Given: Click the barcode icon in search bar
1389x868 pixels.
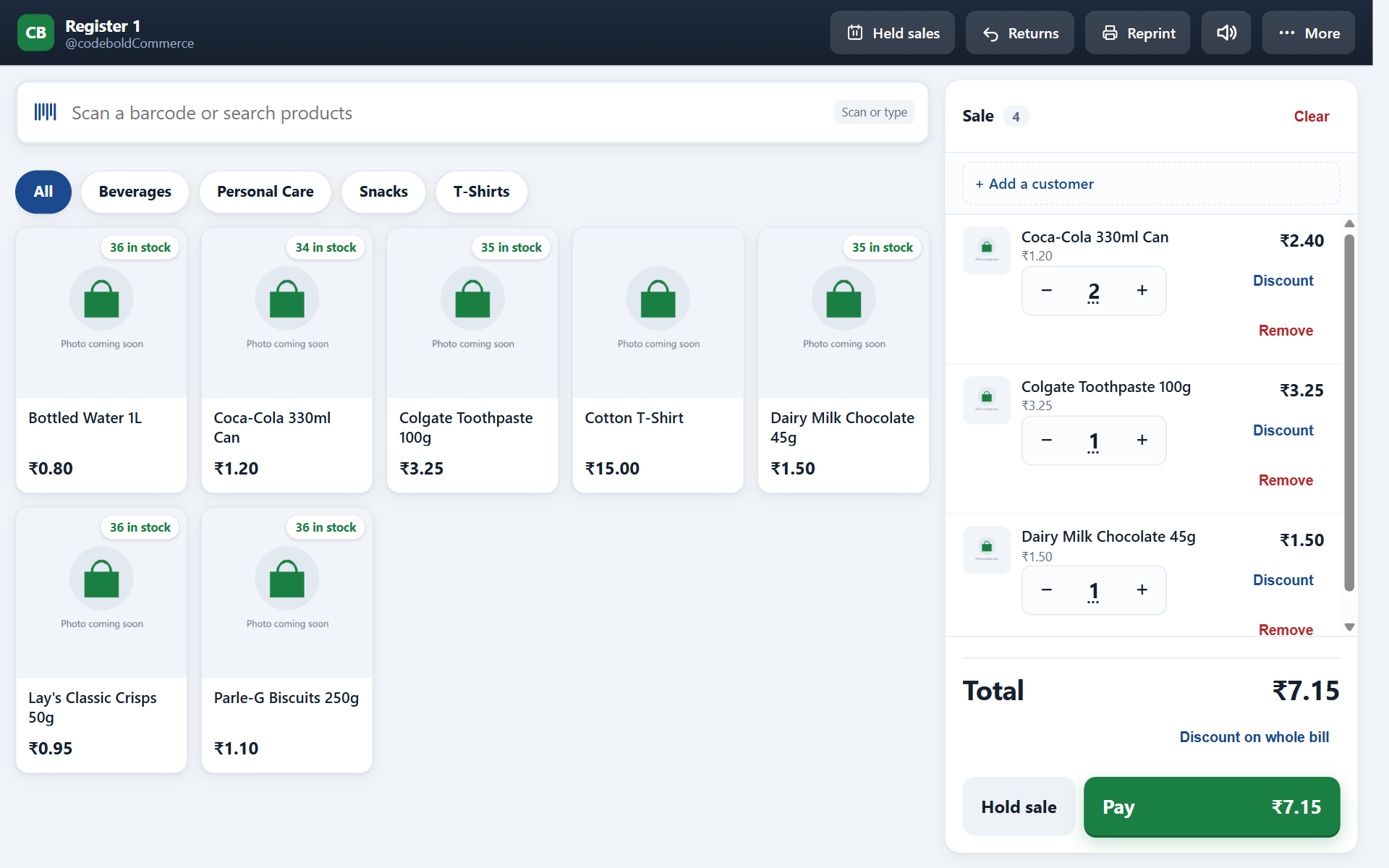Looking at the screenshot, I should [45, 112].
